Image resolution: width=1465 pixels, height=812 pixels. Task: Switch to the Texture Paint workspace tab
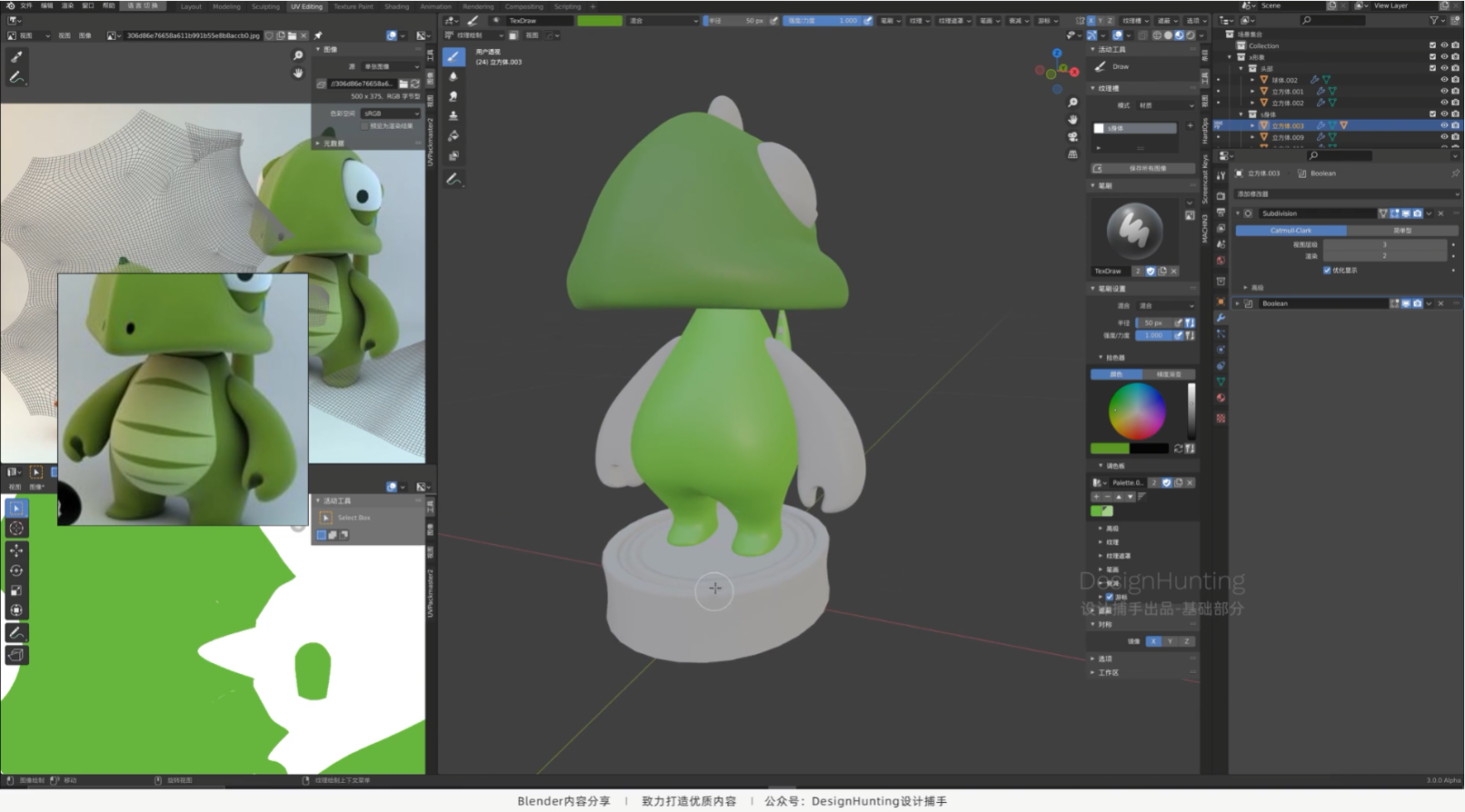354,6
